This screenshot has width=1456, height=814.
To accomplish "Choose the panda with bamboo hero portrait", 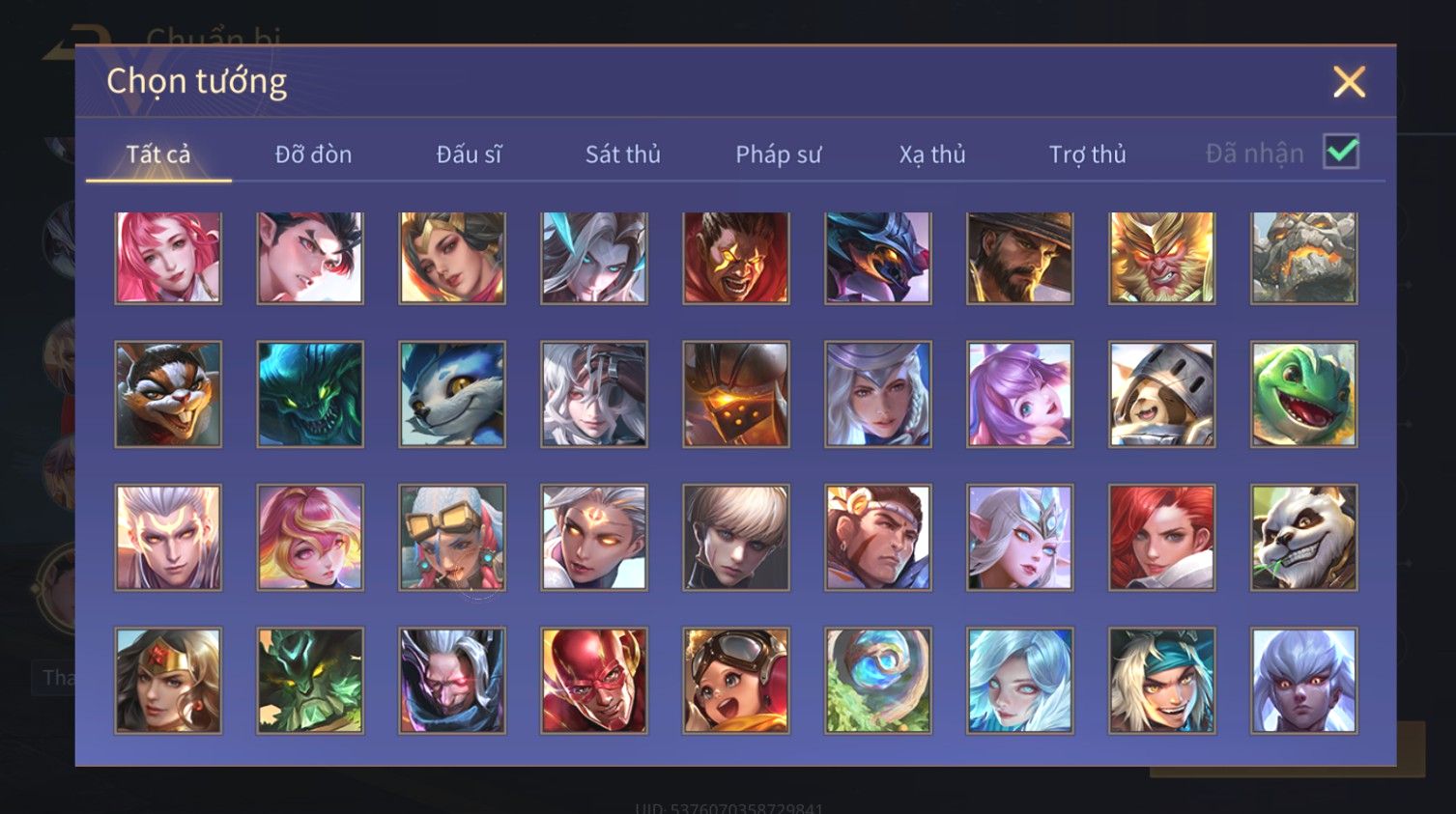I will (1304, 538).
